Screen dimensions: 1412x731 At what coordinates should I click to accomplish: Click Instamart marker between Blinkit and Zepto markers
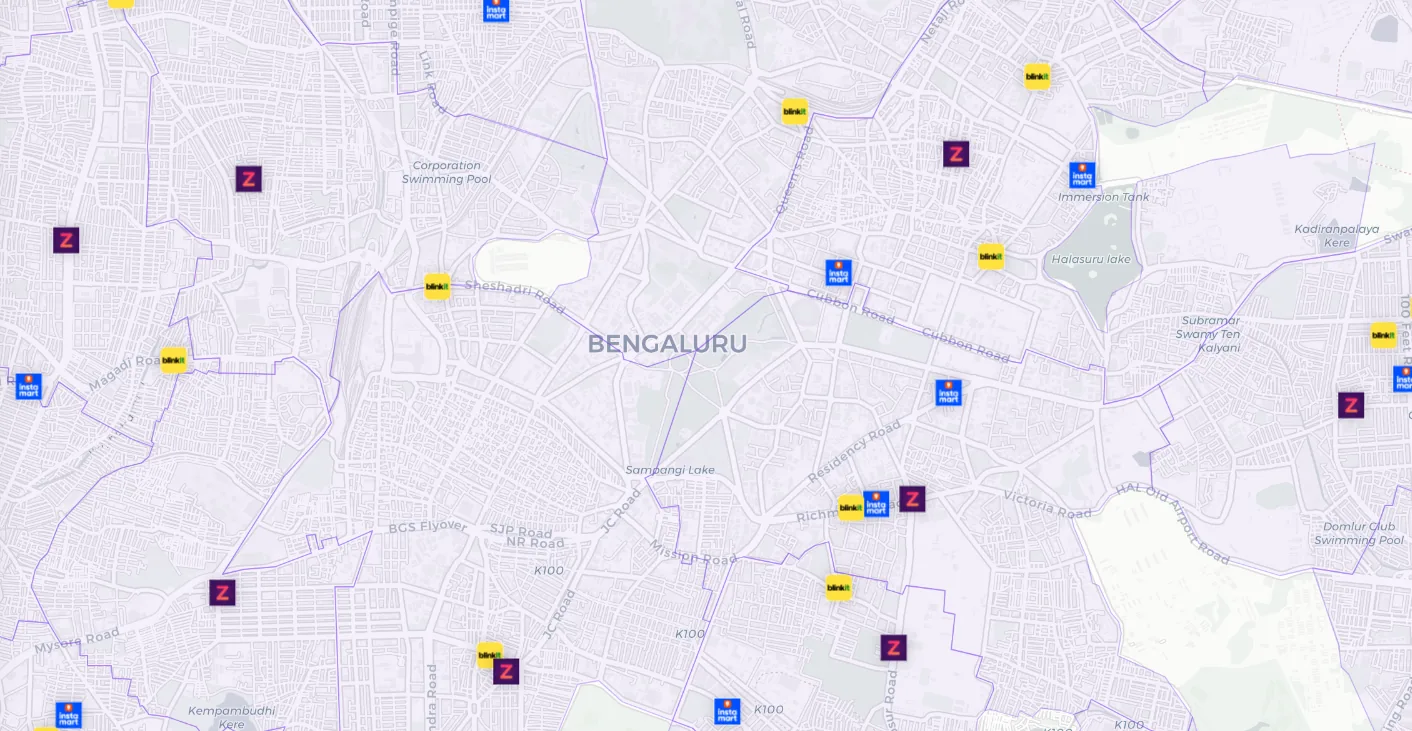coord(876,504)
